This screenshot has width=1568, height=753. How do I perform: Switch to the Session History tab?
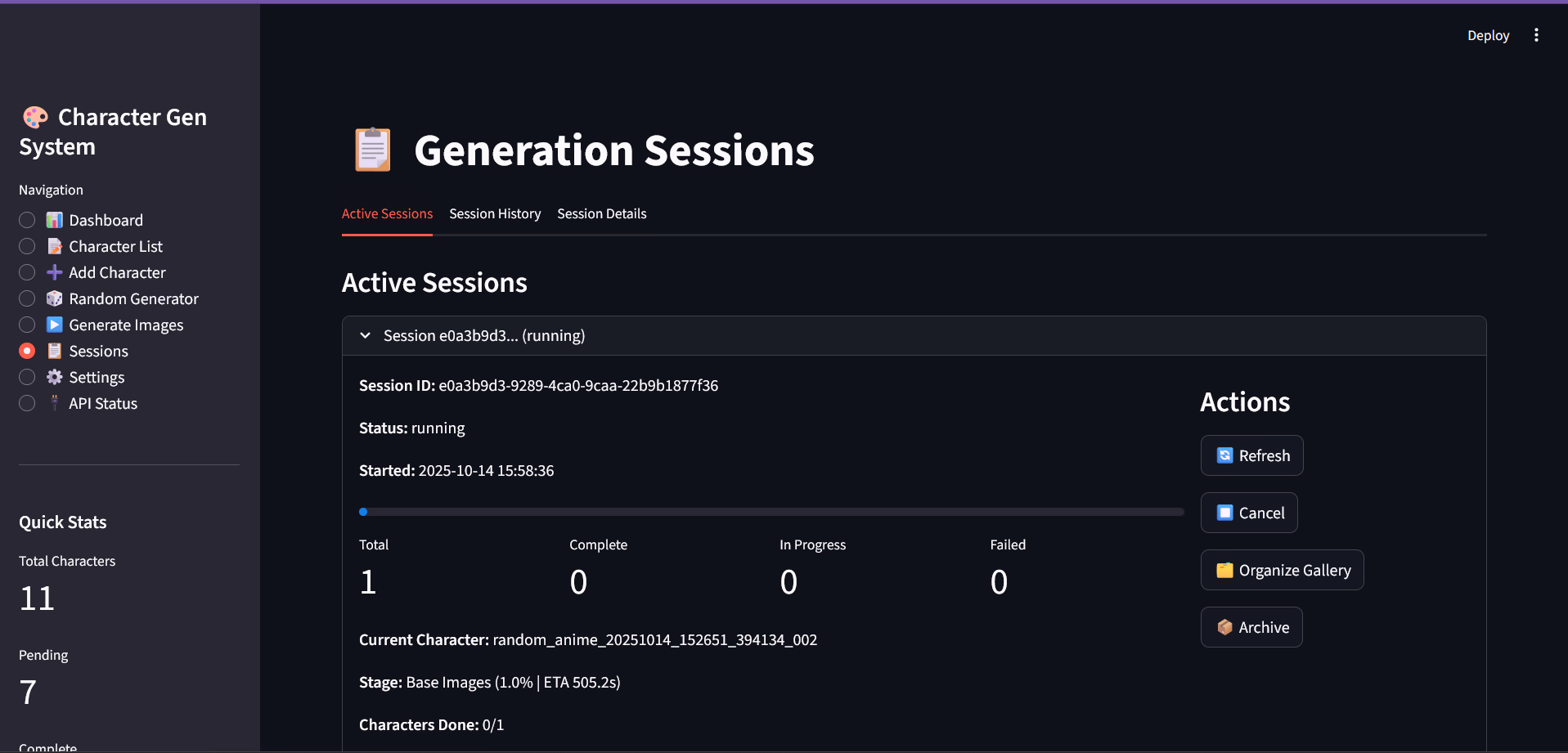pos(495,214)
